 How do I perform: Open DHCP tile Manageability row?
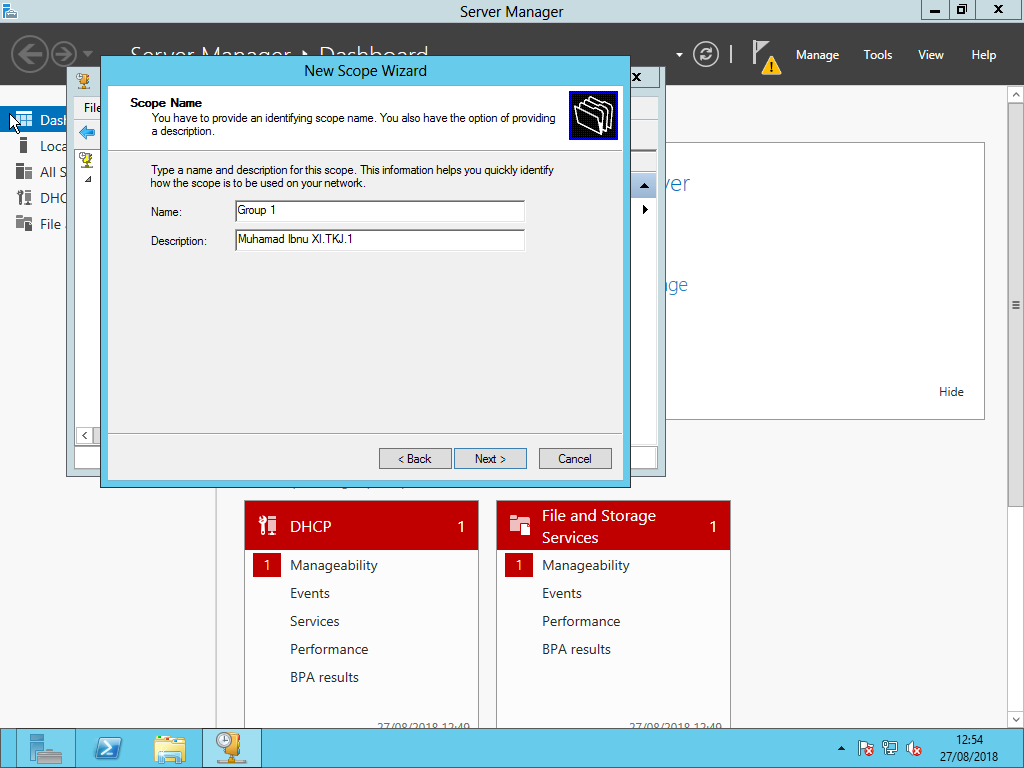tap(334, 566)
